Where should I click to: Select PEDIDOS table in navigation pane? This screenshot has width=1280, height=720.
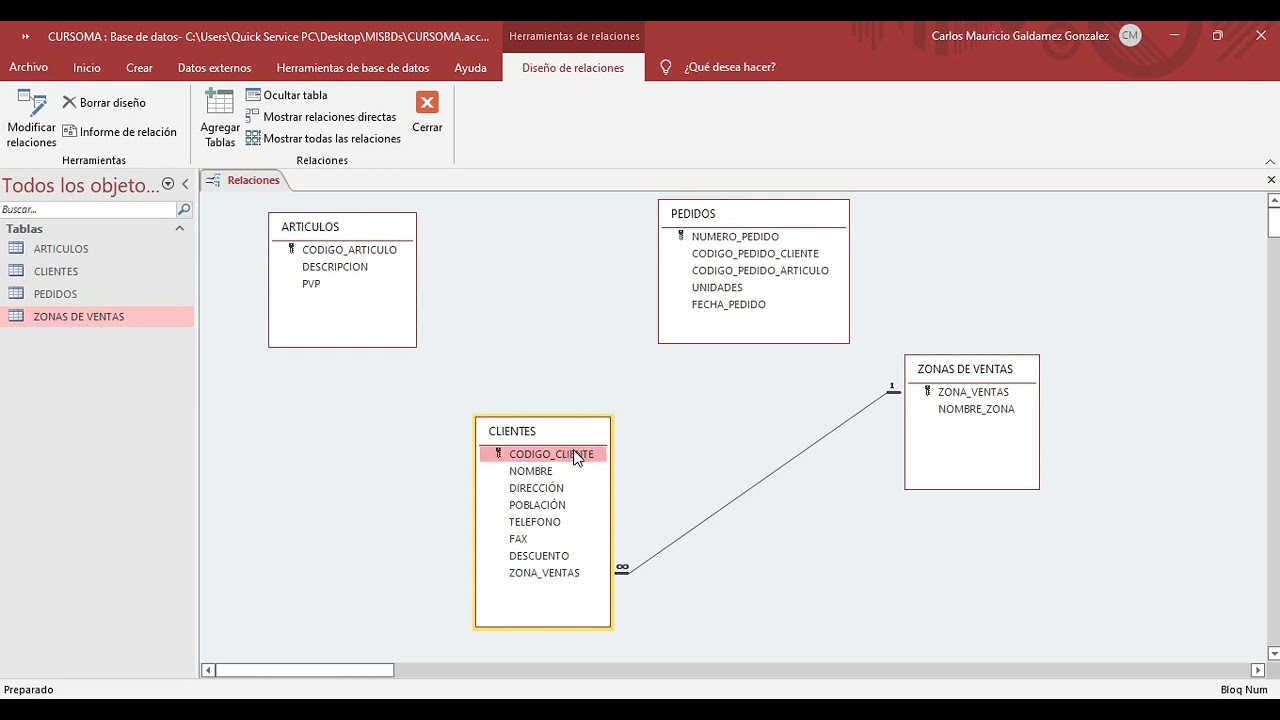point(97,294)
